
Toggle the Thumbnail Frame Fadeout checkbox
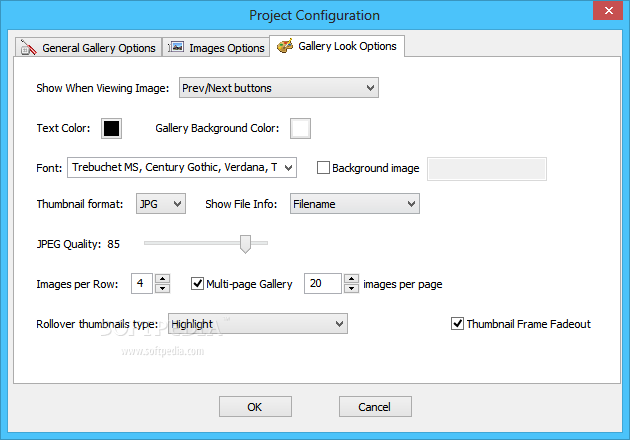pos(457,323)
